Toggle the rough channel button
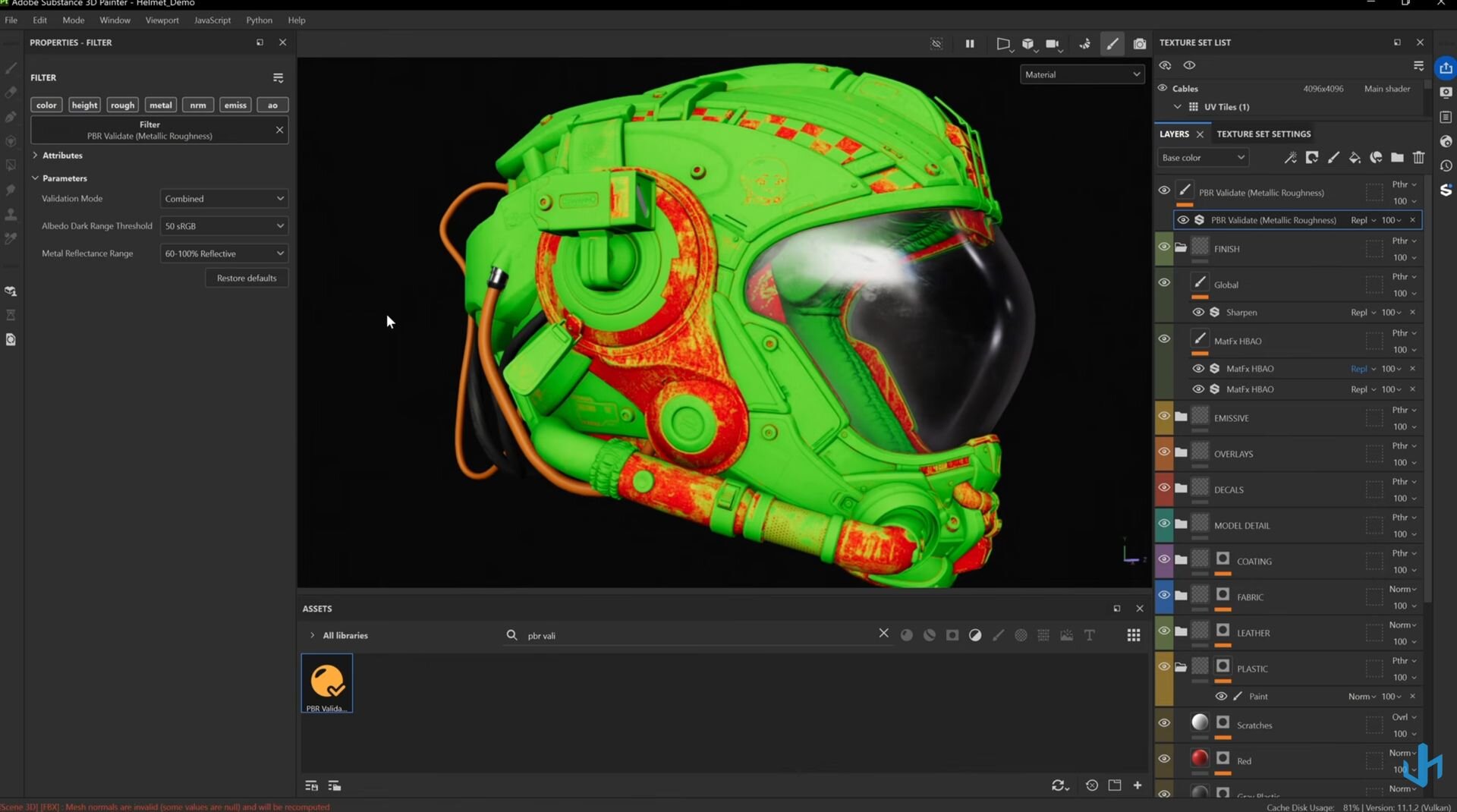The width and height of the screenshot is (1457, 812). (122, 105)
